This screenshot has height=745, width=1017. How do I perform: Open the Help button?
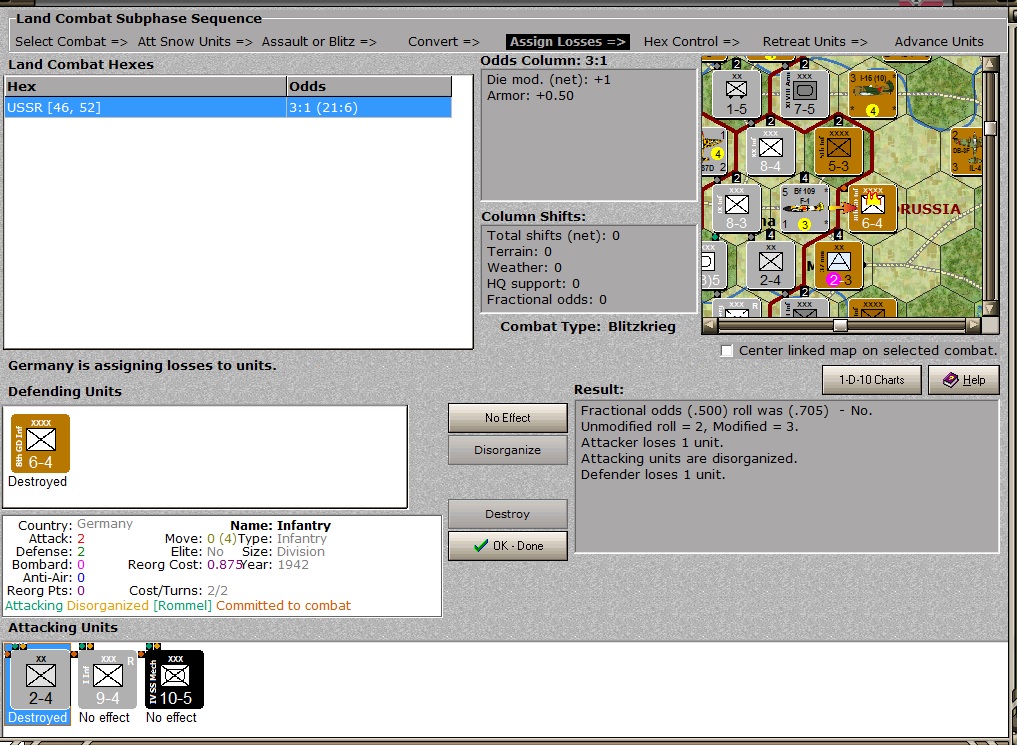tap(963, 380)
